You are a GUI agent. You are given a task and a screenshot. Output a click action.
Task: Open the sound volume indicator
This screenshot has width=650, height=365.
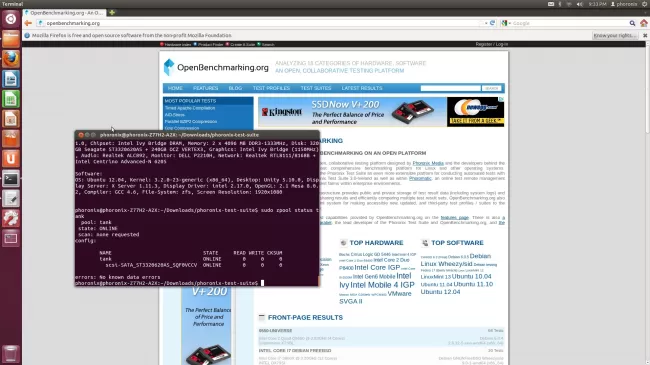(580, 4)
